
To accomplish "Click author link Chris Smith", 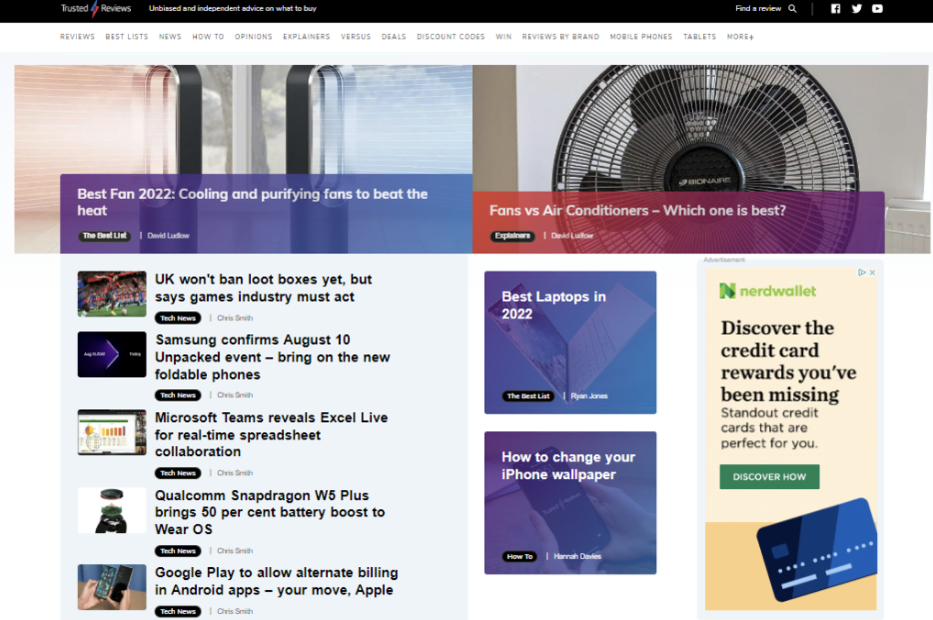I will (234, 317).
